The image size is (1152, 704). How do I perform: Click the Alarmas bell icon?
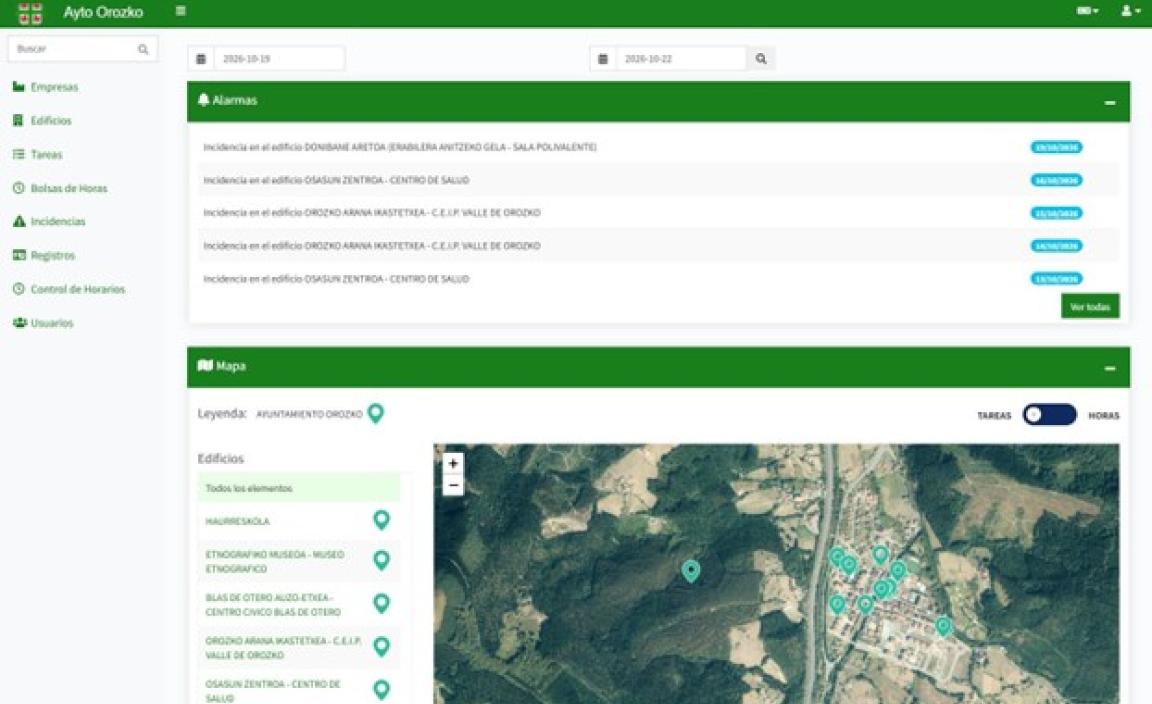204,100
